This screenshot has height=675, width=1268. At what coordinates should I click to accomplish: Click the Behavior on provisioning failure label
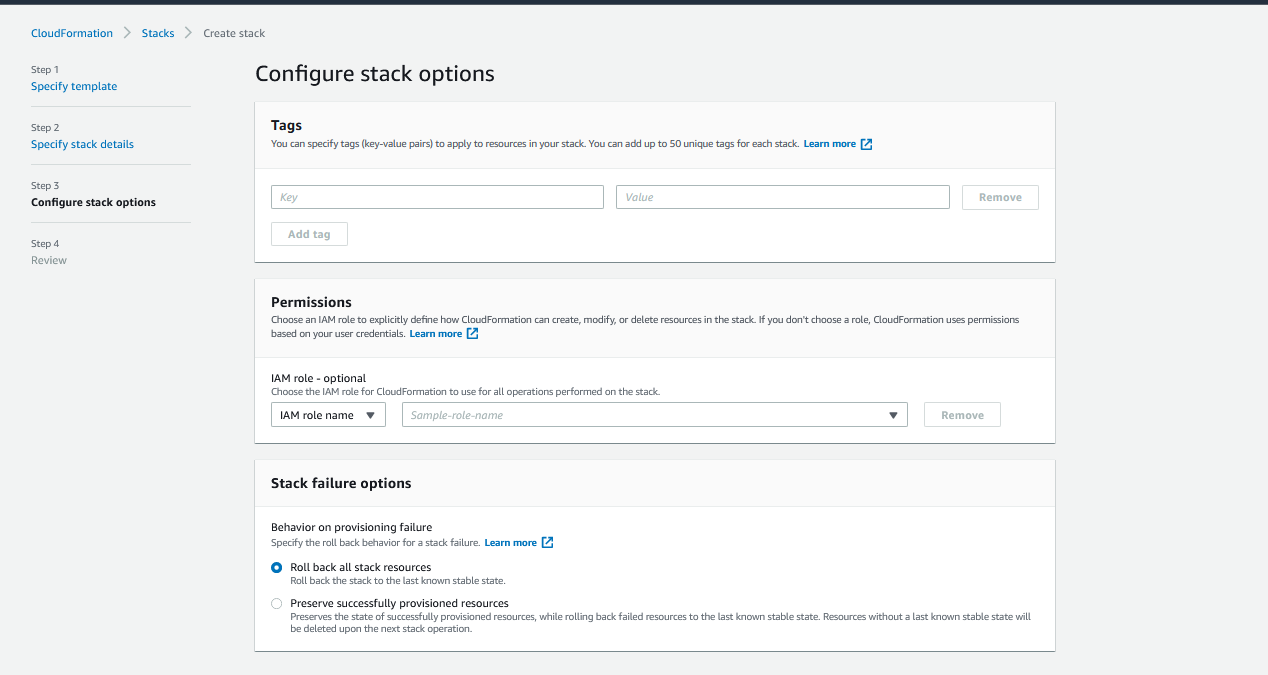[x=352, y=527]
